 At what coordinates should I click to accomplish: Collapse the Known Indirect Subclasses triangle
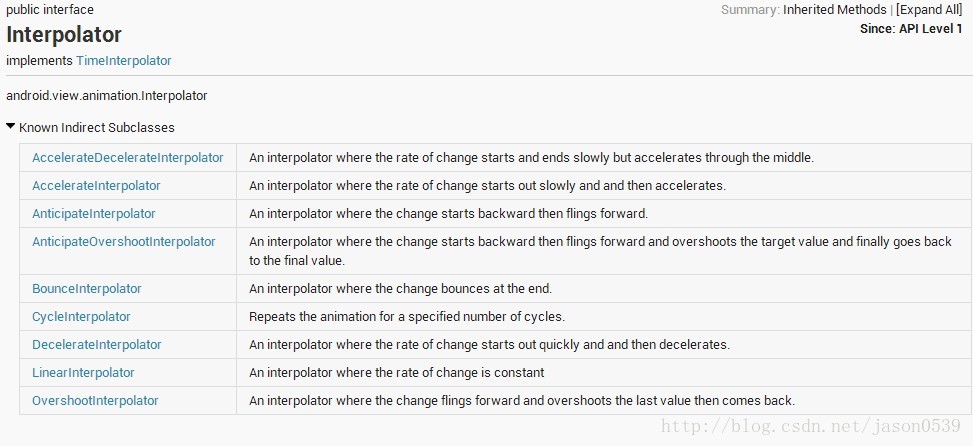tap(11, 127)
